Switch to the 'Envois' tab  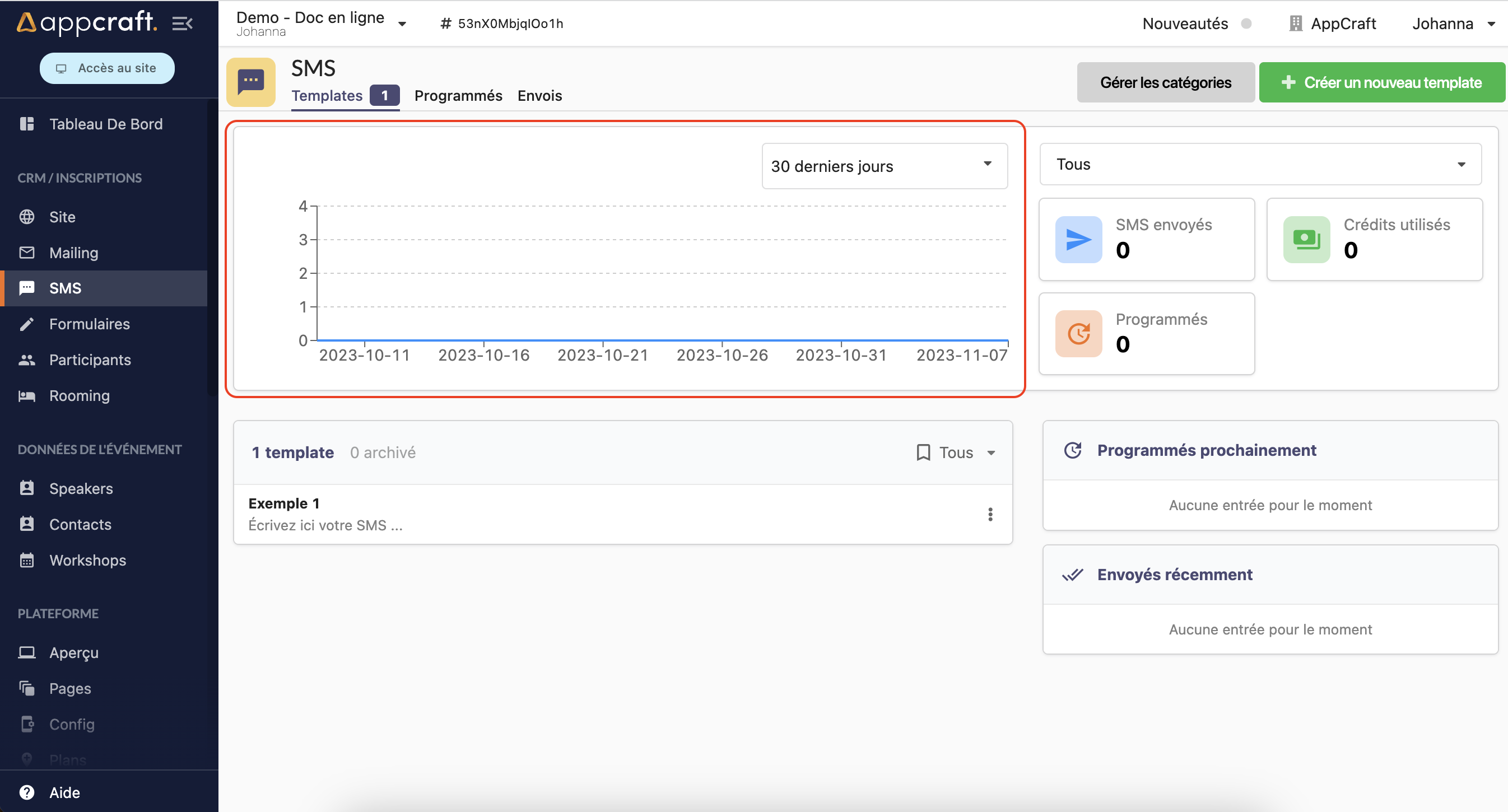click(540, 94)
